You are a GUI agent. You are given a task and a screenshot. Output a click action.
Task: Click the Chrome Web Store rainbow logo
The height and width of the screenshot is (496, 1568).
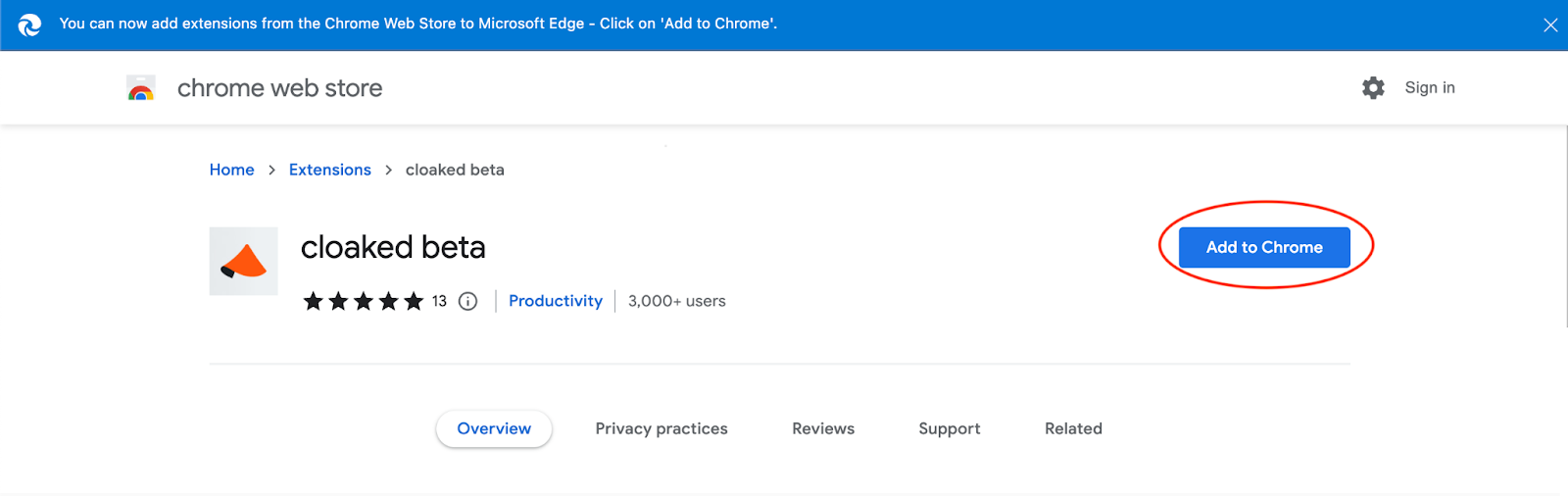click(x=141, y=88)
